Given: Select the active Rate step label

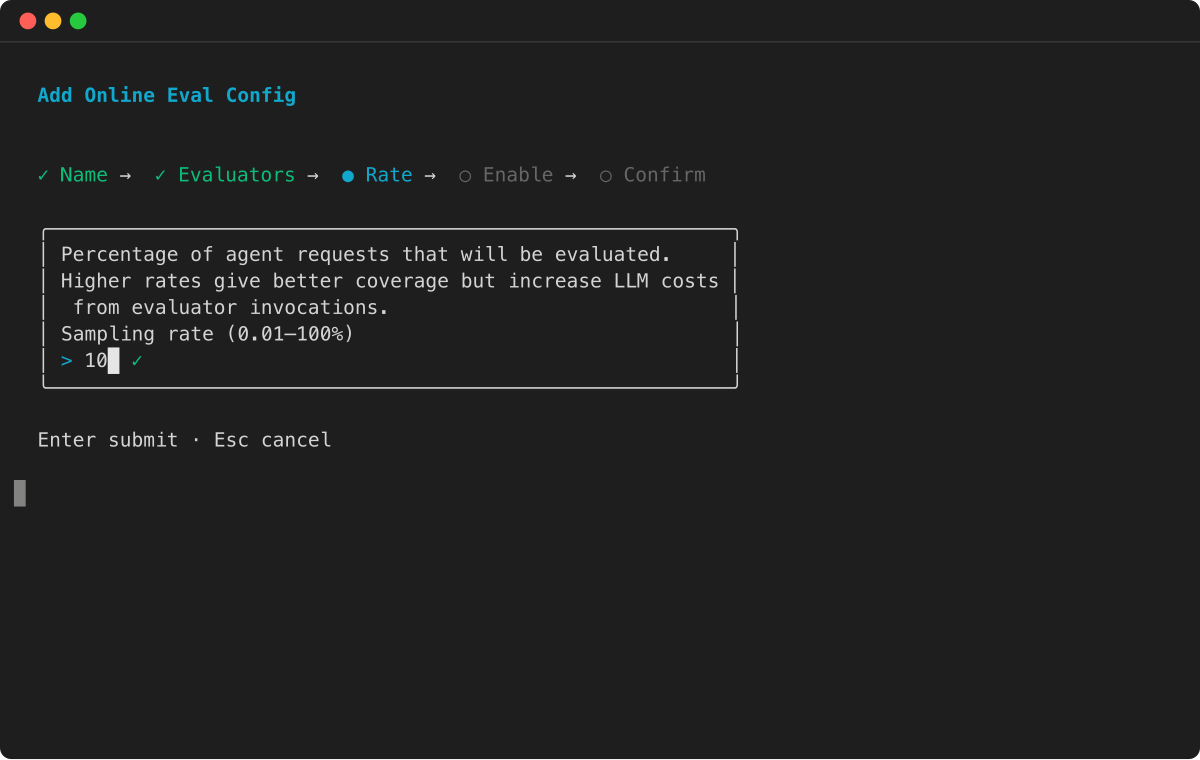Looking at the screenshot, I should pyautogui.click(x=389, y=175).
